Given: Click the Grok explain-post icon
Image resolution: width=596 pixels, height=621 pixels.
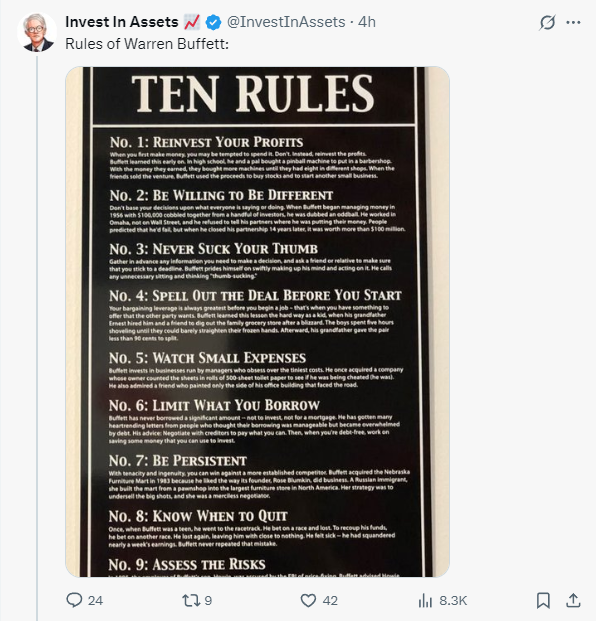Looking at the screenshot, I should tap(547, 23).
